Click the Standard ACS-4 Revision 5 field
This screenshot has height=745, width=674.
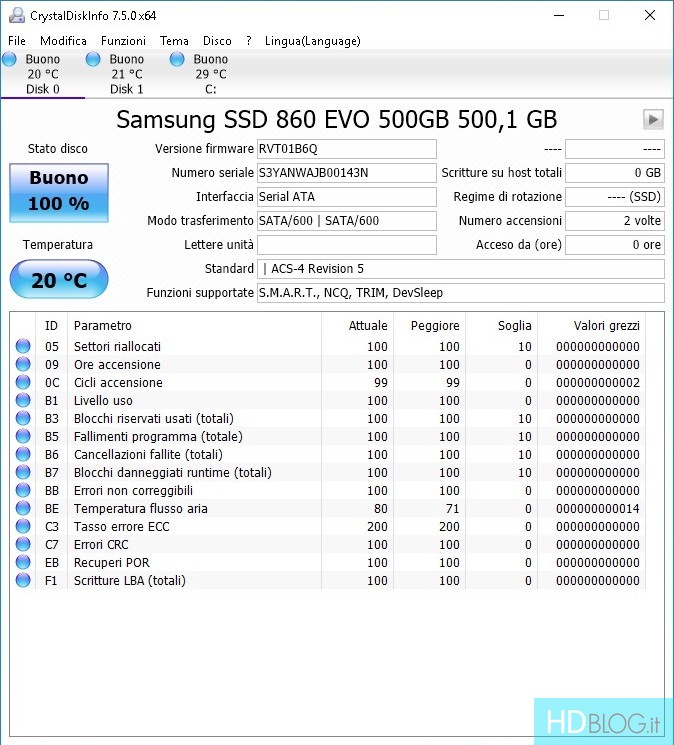coord(461,269)
